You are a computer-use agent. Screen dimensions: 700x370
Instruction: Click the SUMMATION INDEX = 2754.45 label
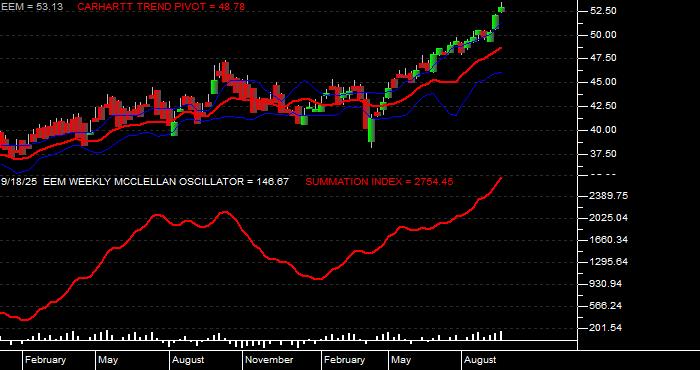pos(379,182)
